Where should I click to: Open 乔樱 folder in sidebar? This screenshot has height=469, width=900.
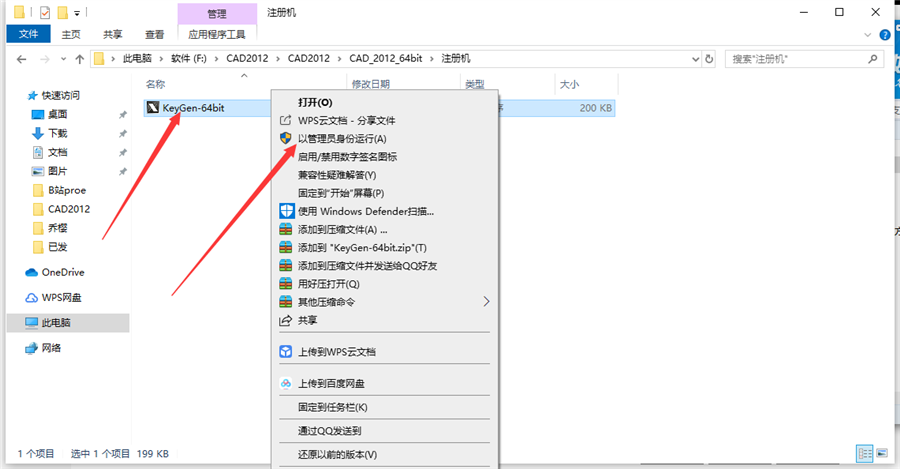pyautogui.click(x=57, y=228)
